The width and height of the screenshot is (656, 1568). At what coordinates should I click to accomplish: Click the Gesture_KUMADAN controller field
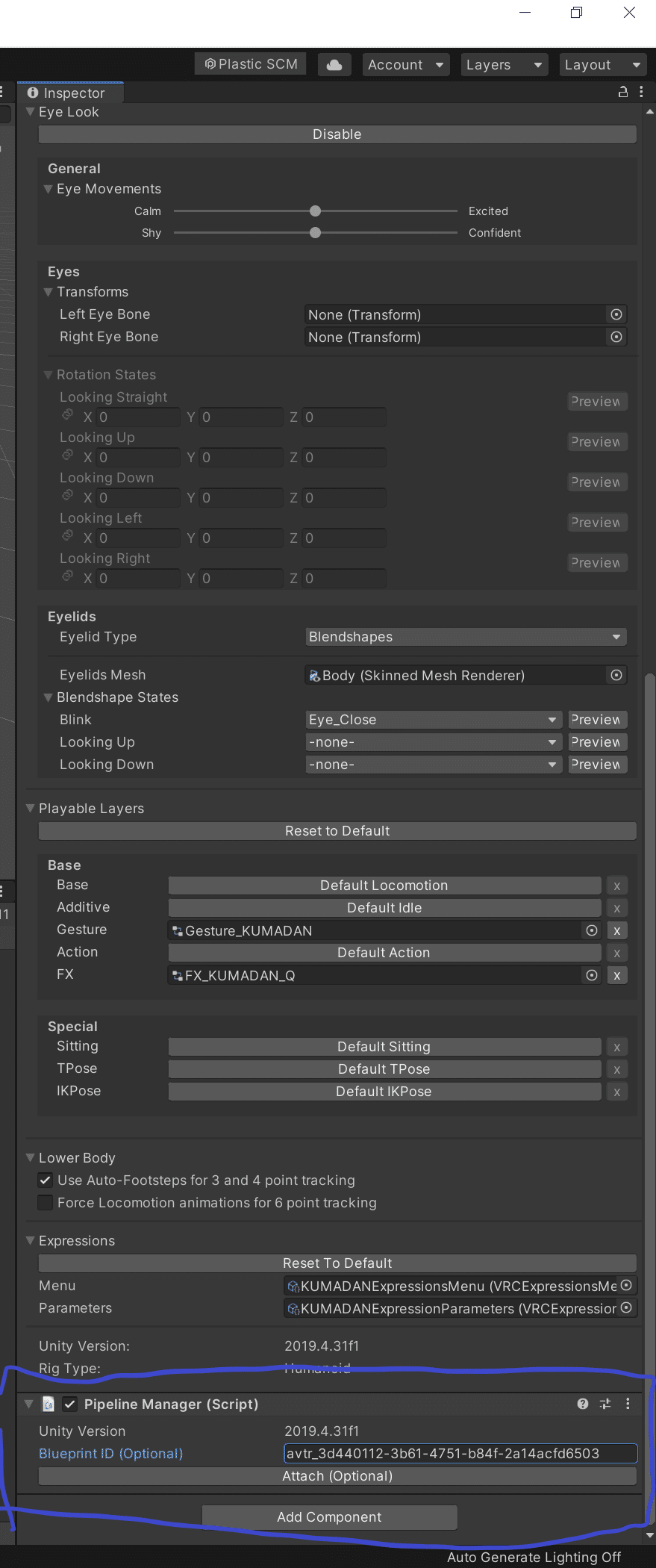tap(384, 930)
